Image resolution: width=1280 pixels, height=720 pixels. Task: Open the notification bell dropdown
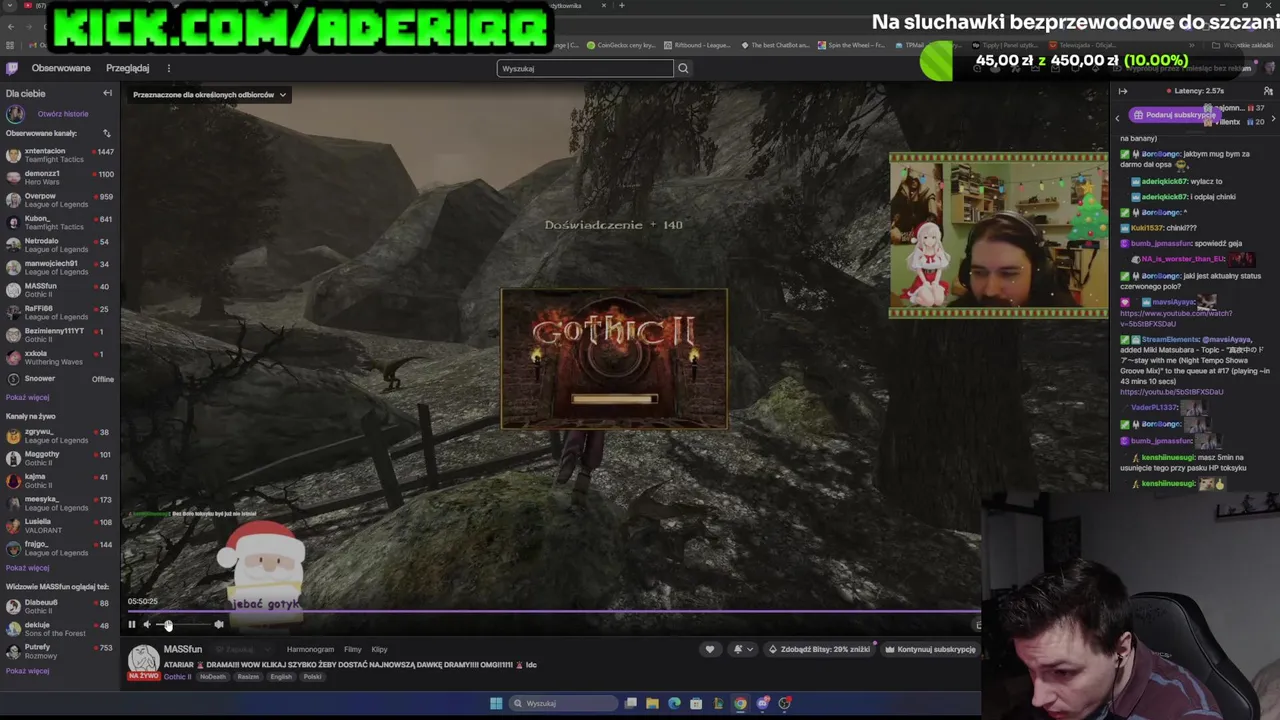(x=743, y=649)
